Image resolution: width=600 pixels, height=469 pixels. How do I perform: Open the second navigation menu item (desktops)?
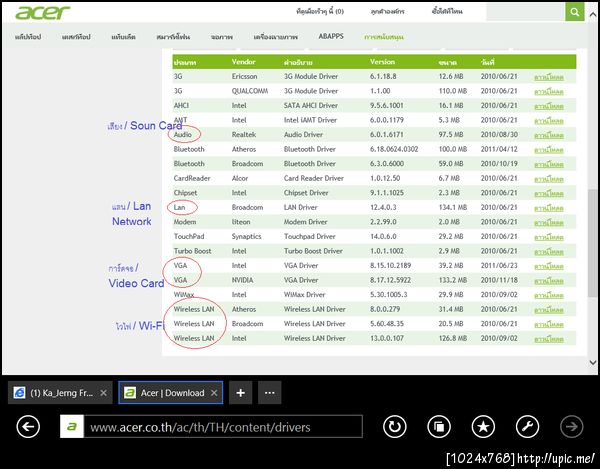(x=76, y=37)
